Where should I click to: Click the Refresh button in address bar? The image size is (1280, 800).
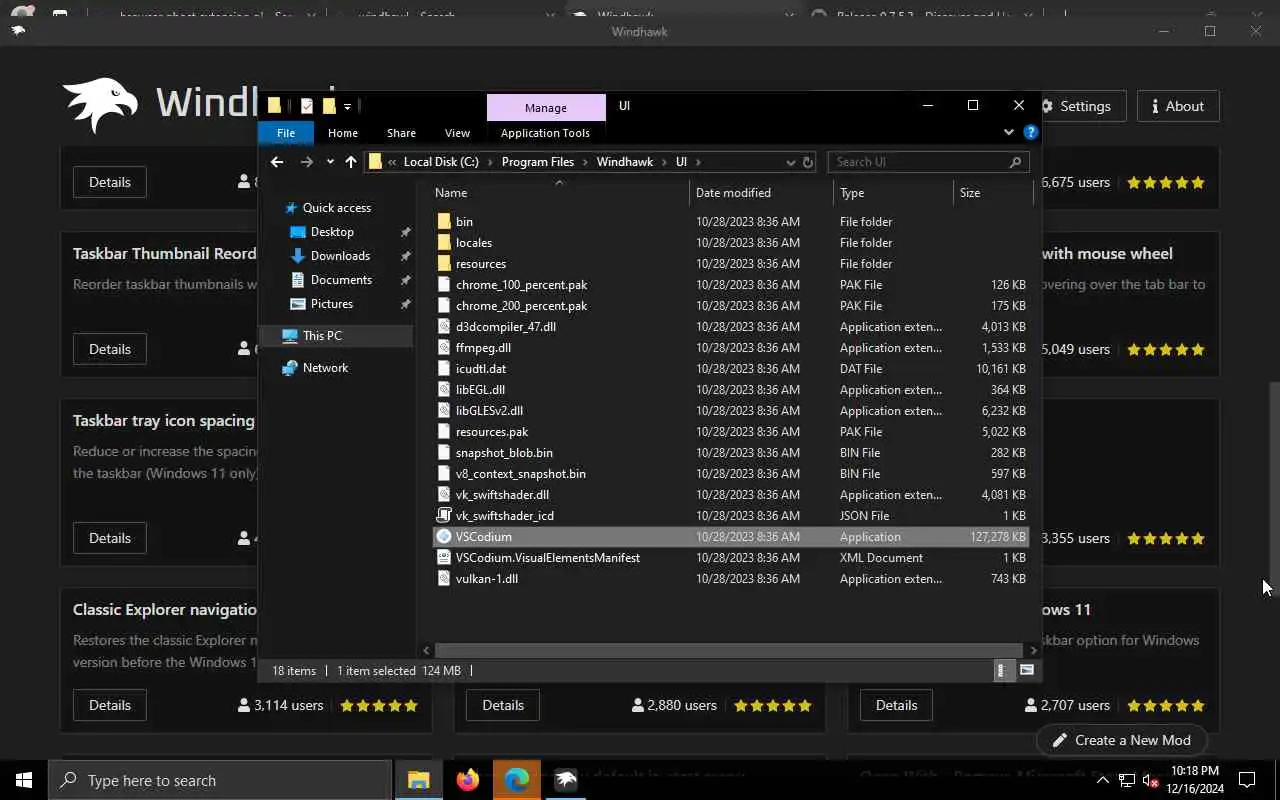tap(808, 162)
